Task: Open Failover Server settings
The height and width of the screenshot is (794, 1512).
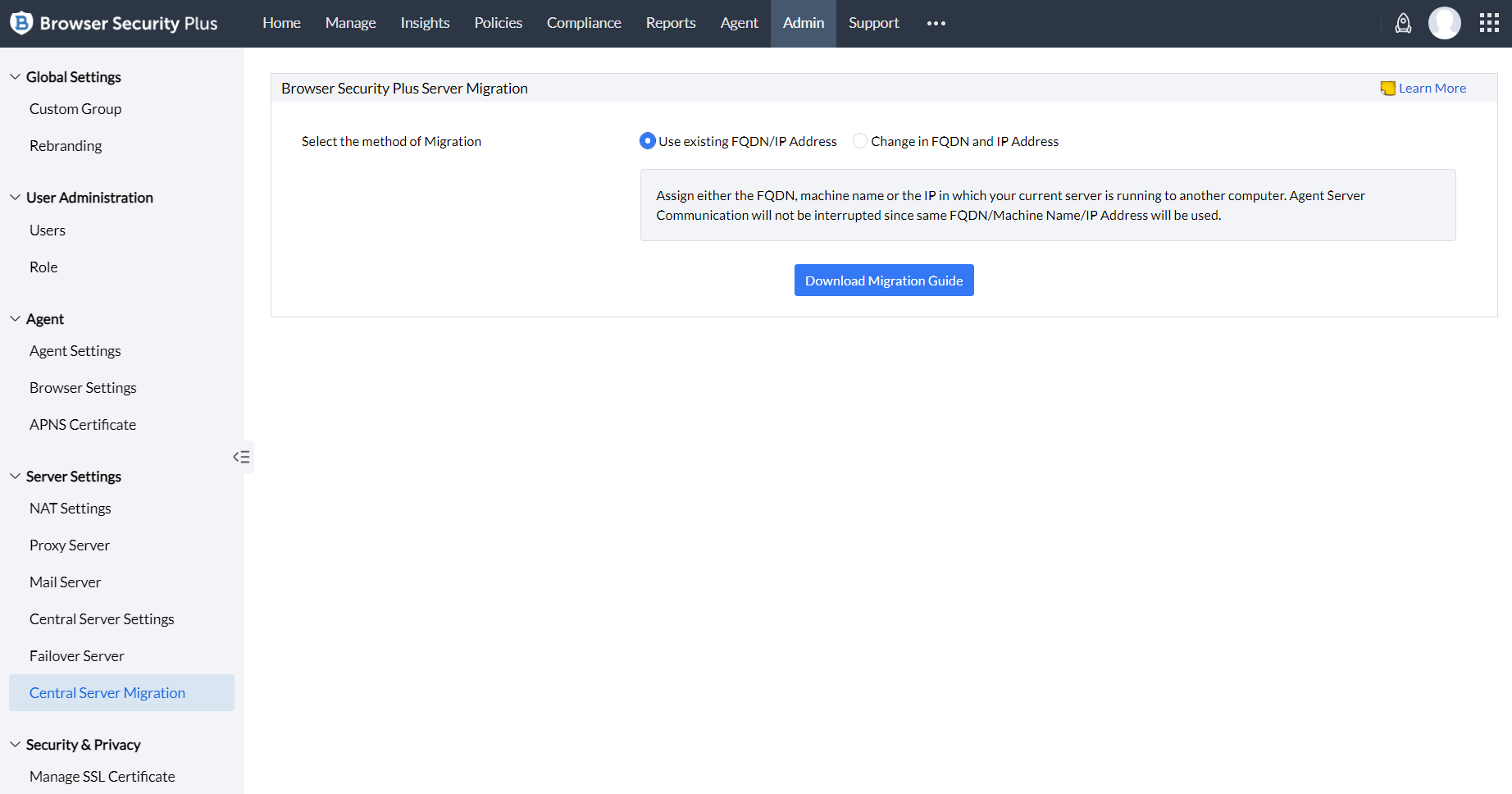Action: pyautogui.click(x=77, y=656)
